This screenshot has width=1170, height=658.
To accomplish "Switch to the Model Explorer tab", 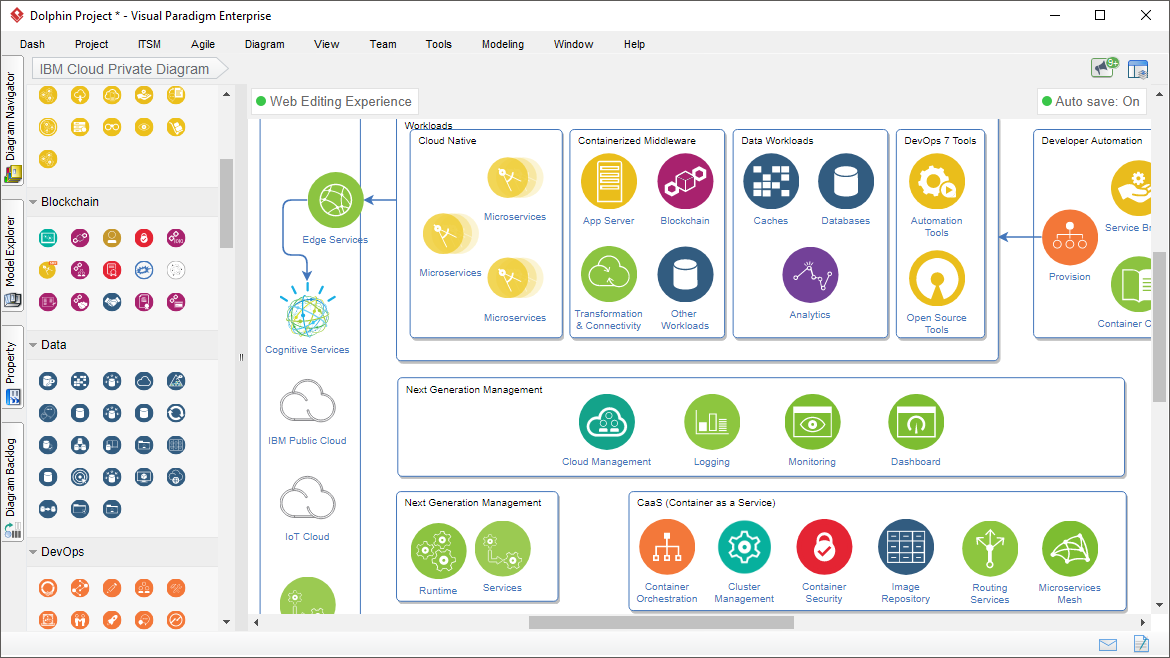I will (x=12, y=255).
